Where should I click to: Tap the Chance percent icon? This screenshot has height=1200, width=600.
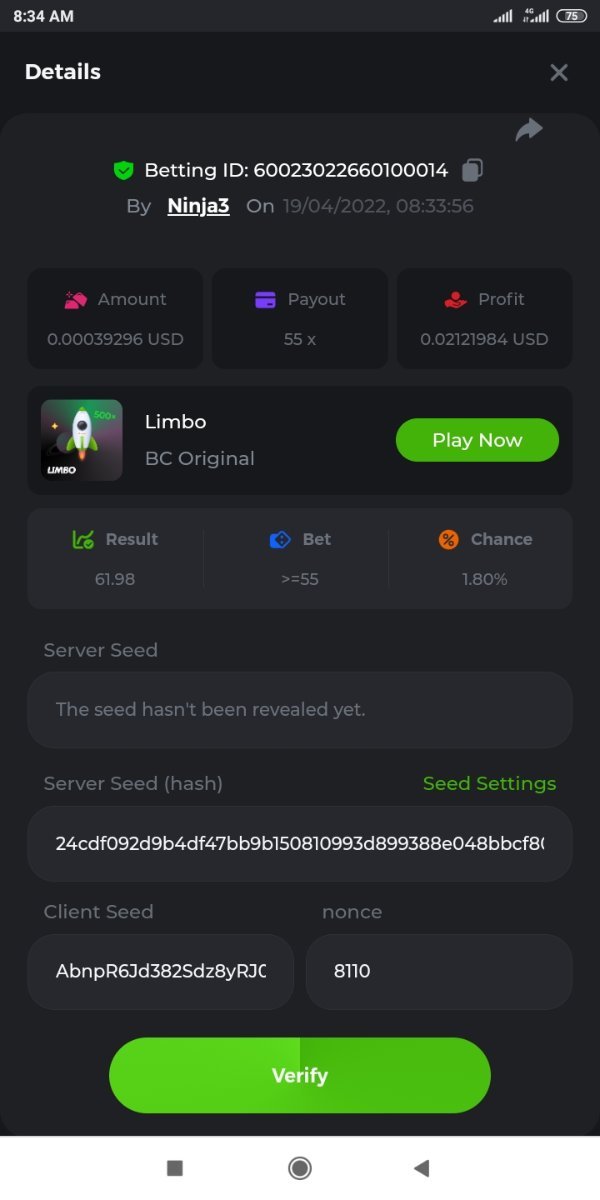coord(449,539)
